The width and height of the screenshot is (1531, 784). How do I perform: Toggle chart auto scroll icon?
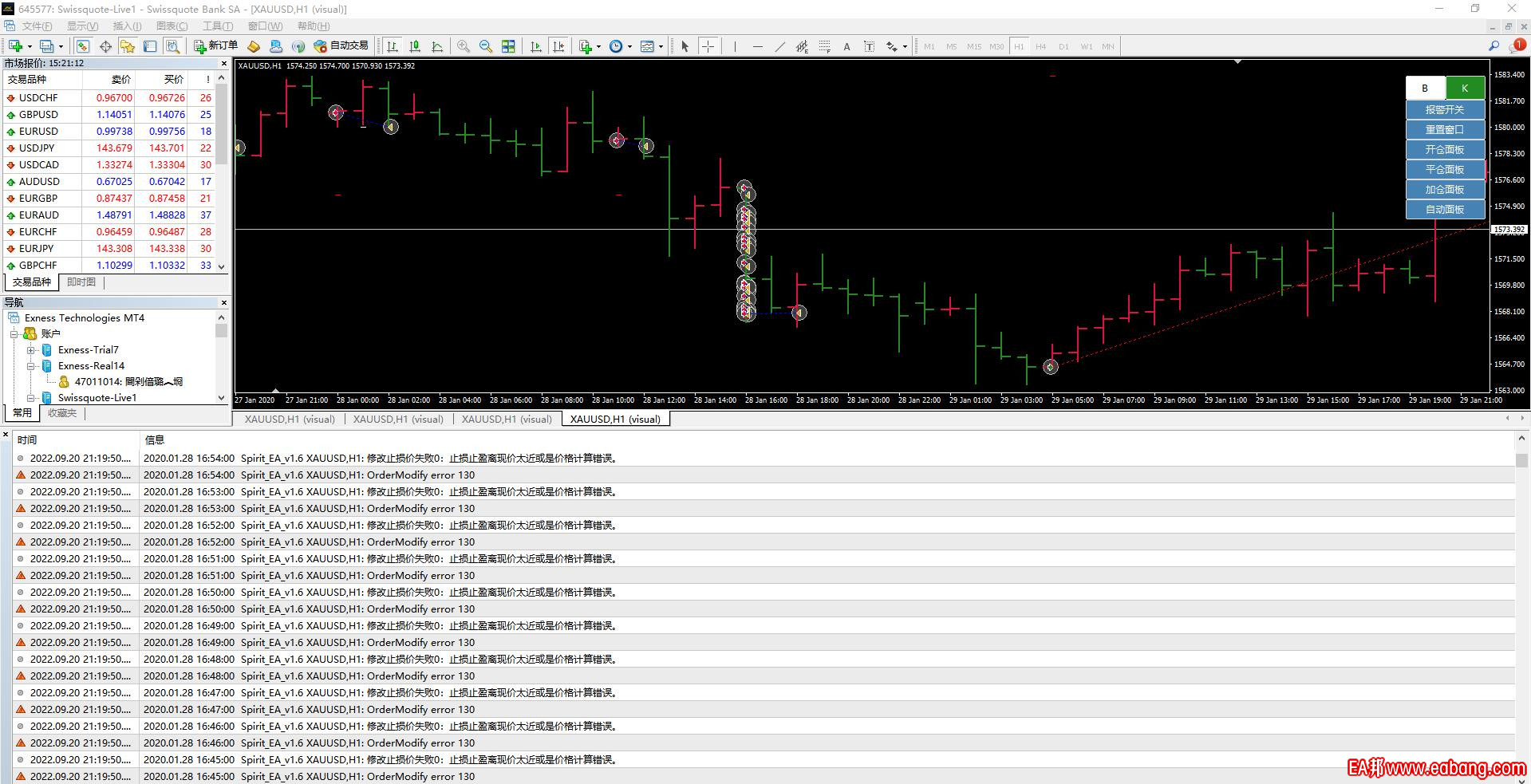[x=536, y=46]
